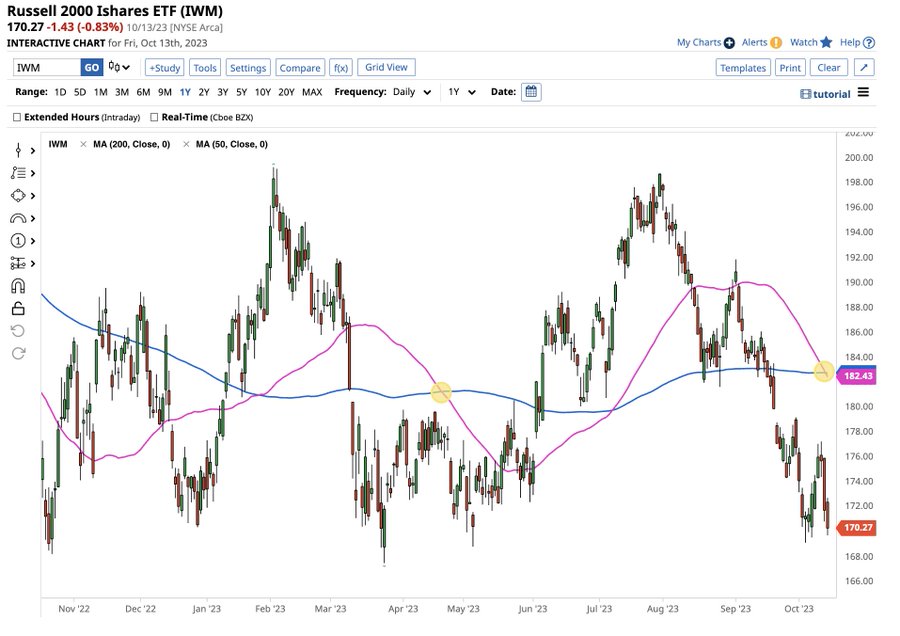
Task: Switch to Grid View
Action: [386, 67]
